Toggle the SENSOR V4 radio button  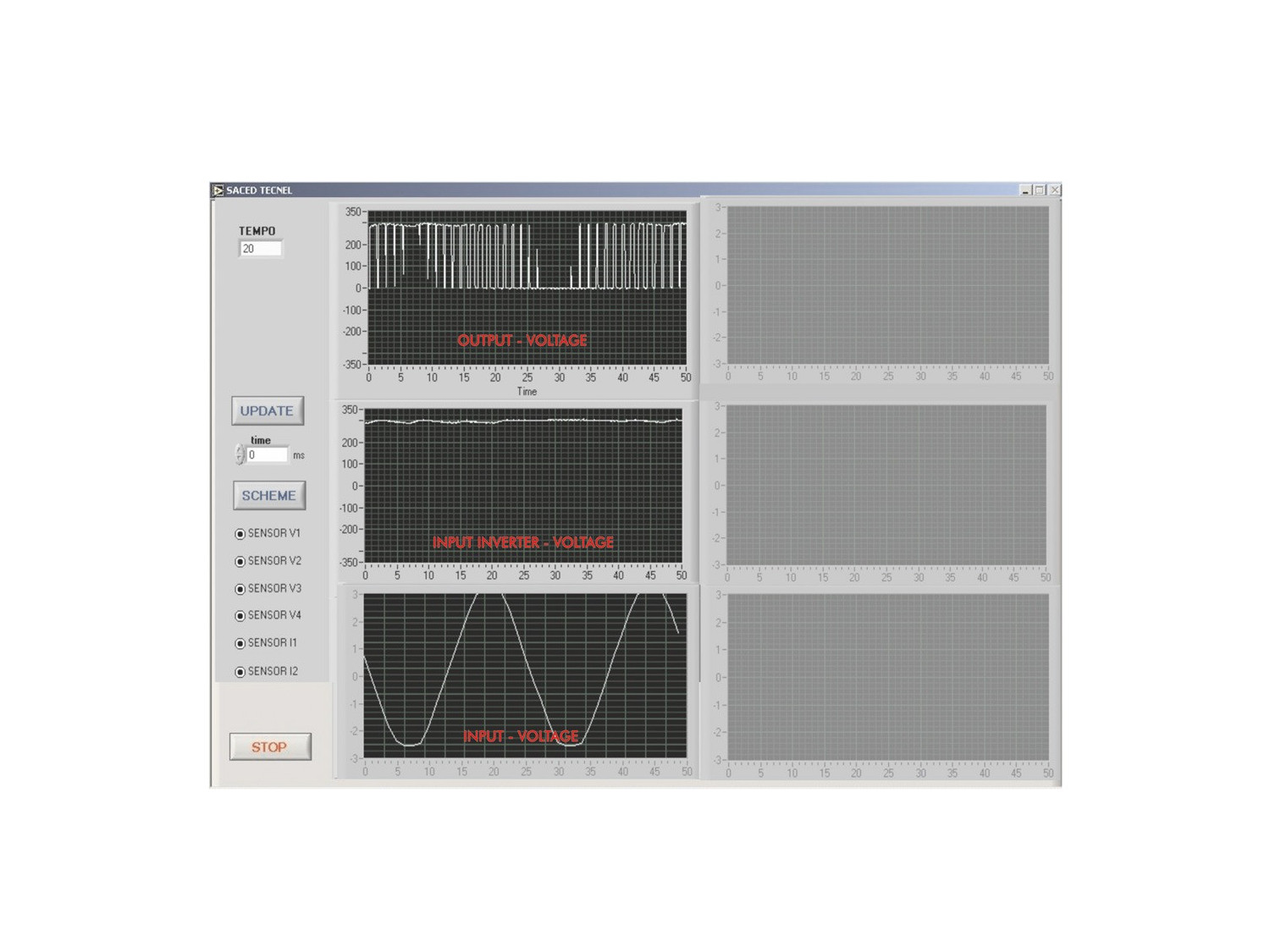pos(240,616)
